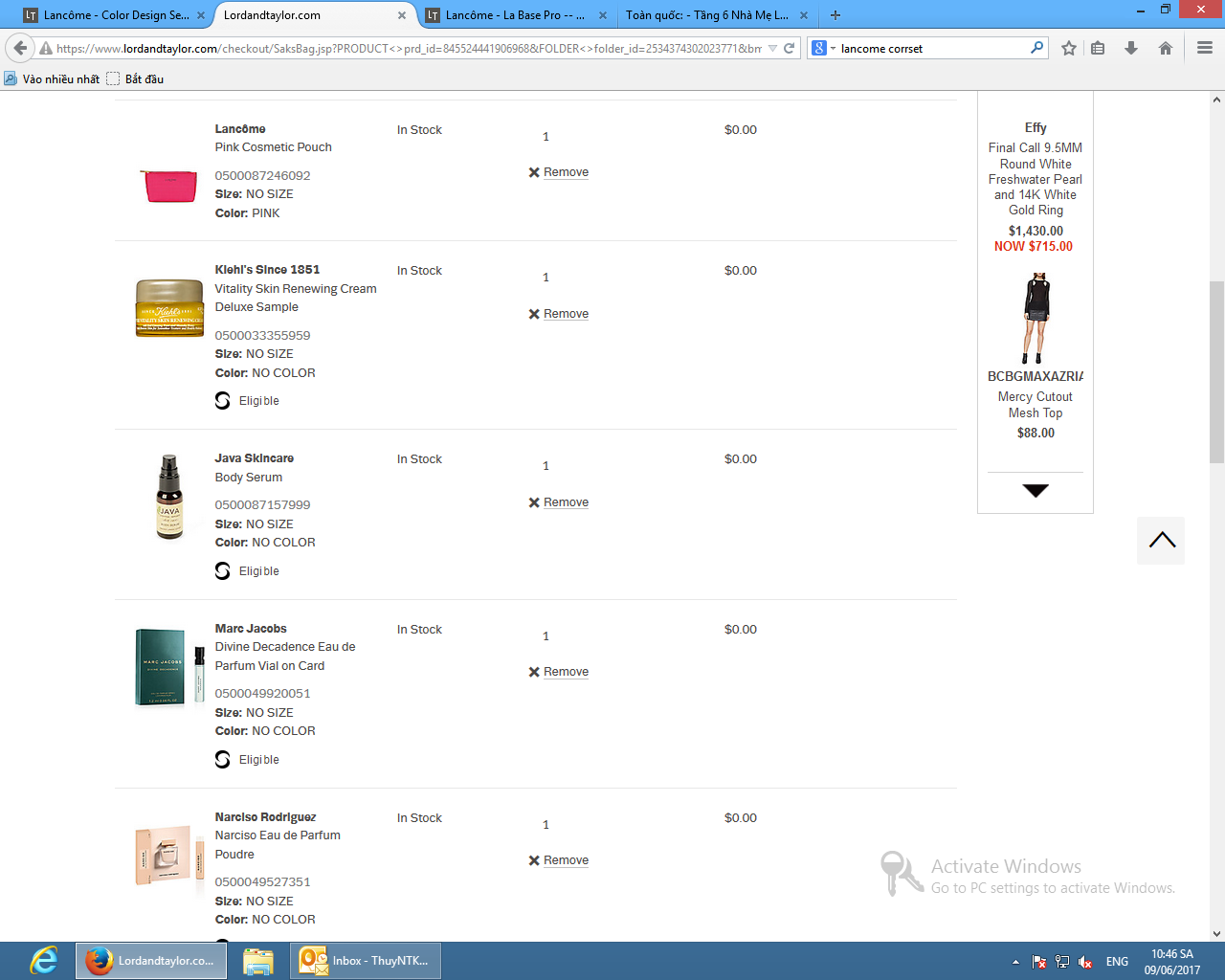Open the search engine selector dropdown
Screen dimensions: 1225x980
pos(823,48)
